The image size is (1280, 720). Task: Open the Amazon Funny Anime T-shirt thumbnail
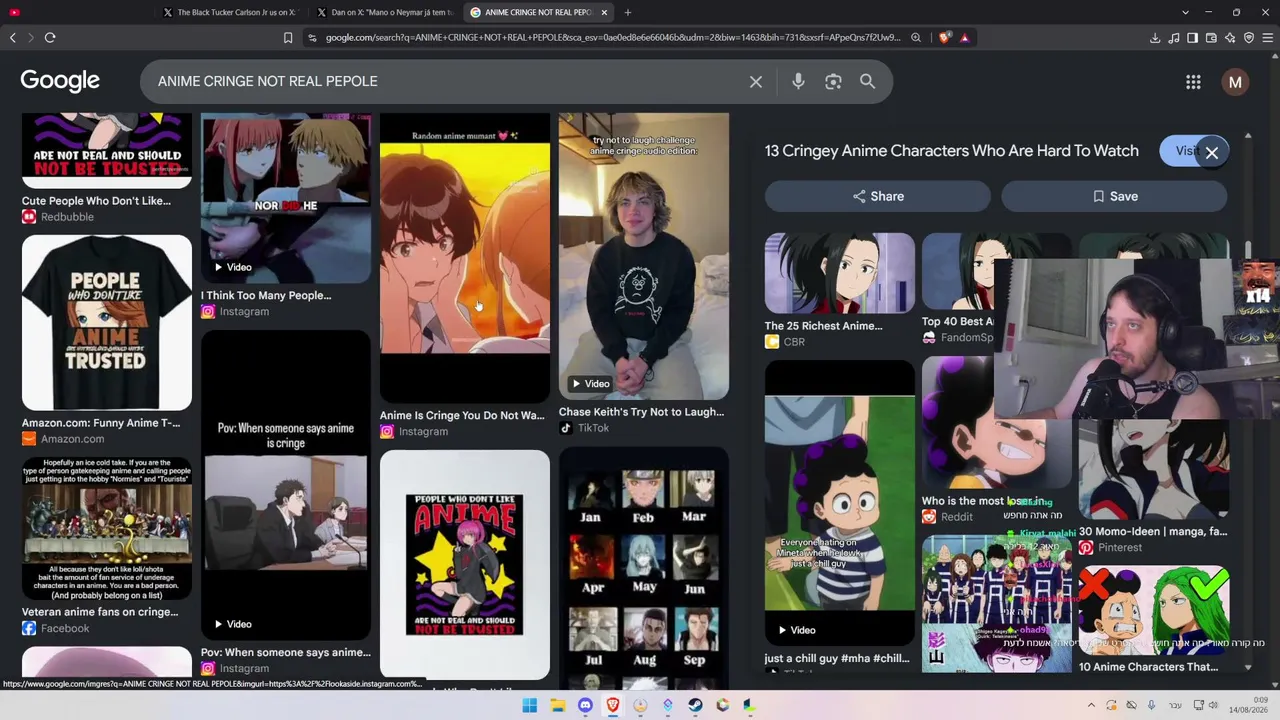point(107,322)
